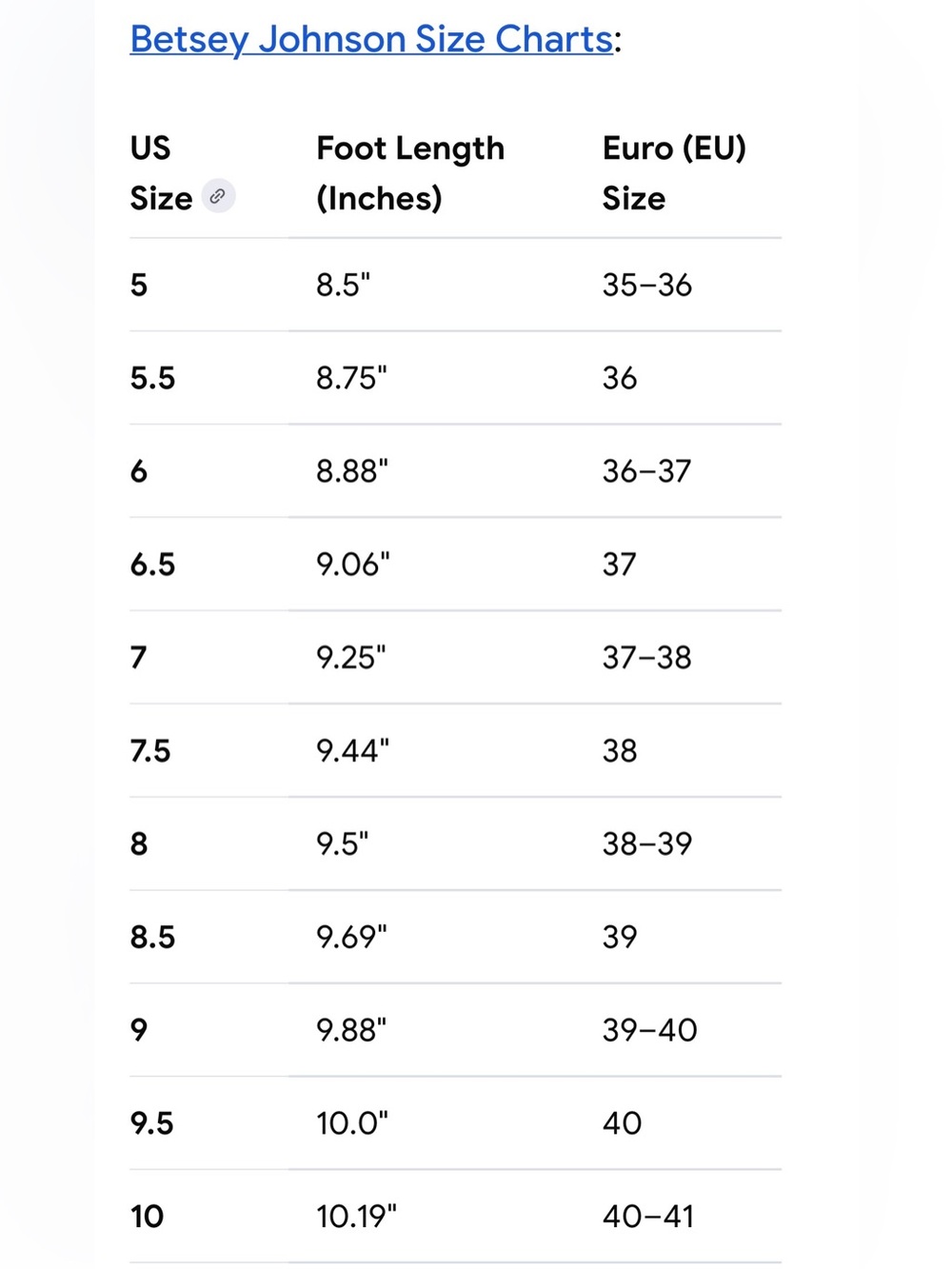The width and height of the screenshot is (952, 1269).
Task: Click the link icon beside US Size
Action: tap(218, 196)
